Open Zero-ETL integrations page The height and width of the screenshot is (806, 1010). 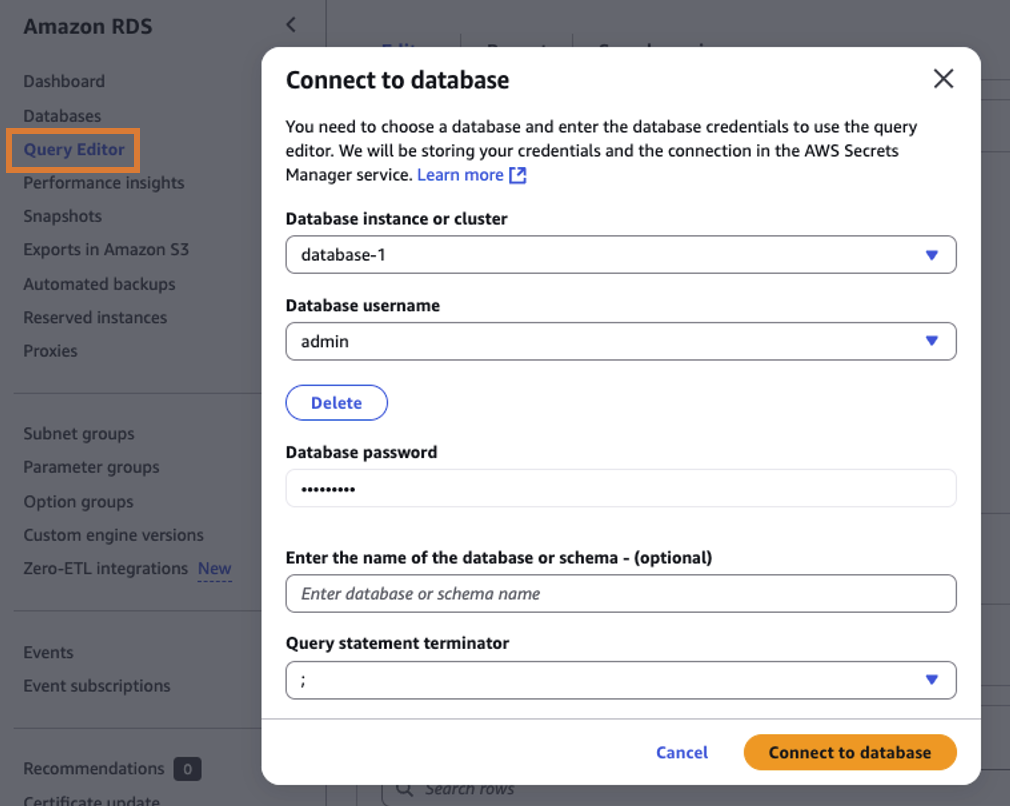pos(106,569)
